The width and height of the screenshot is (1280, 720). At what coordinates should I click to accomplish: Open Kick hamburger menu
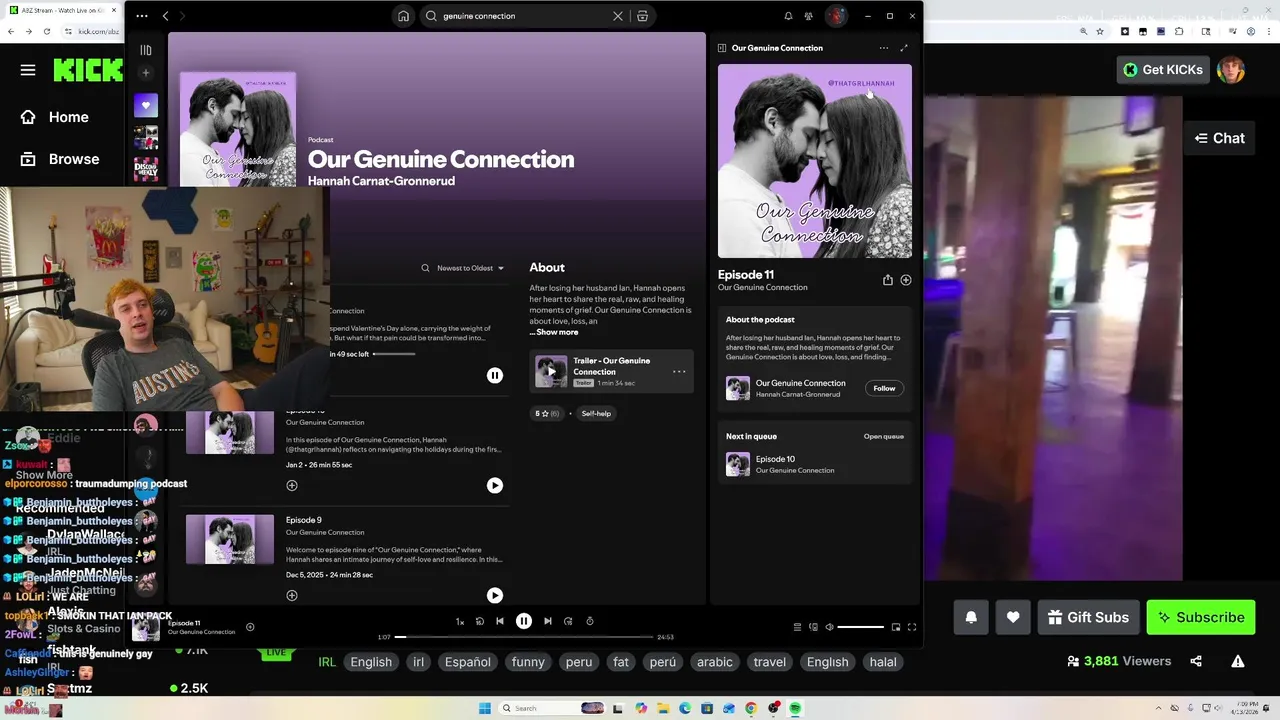[28, 70]
